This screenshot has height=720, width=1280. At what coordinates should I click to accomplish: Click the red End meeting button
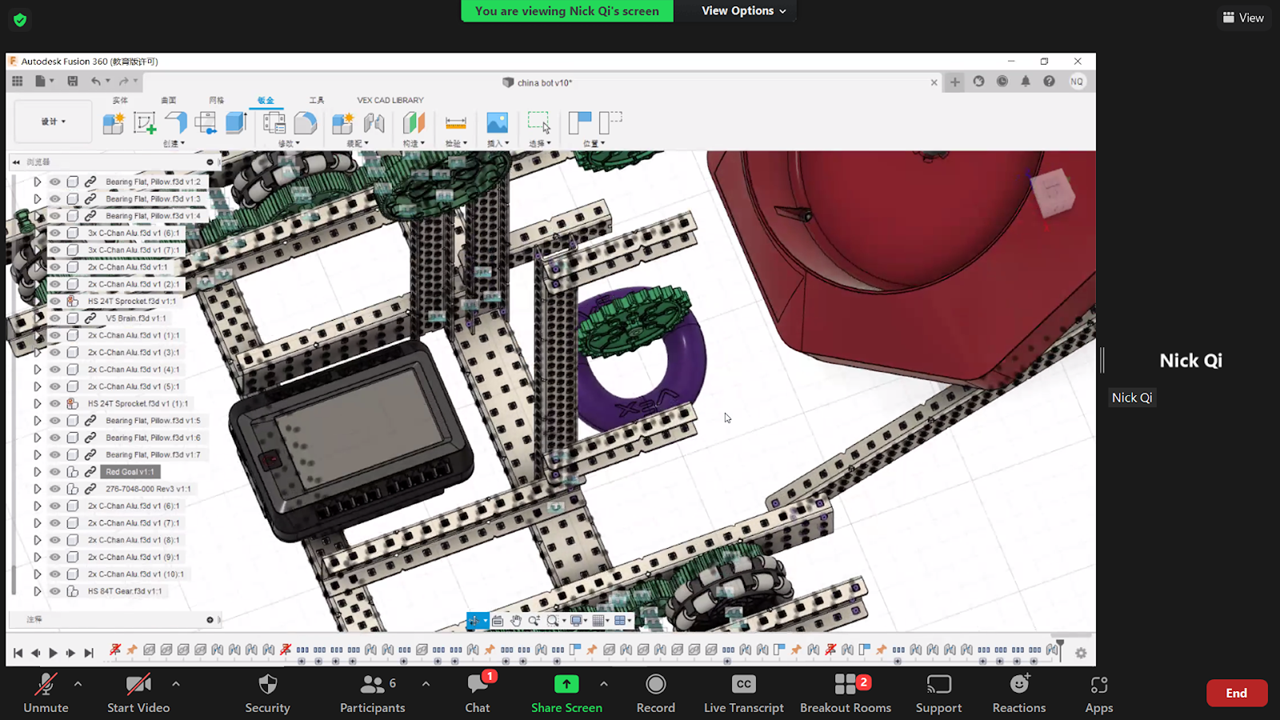pos(1236,693)
